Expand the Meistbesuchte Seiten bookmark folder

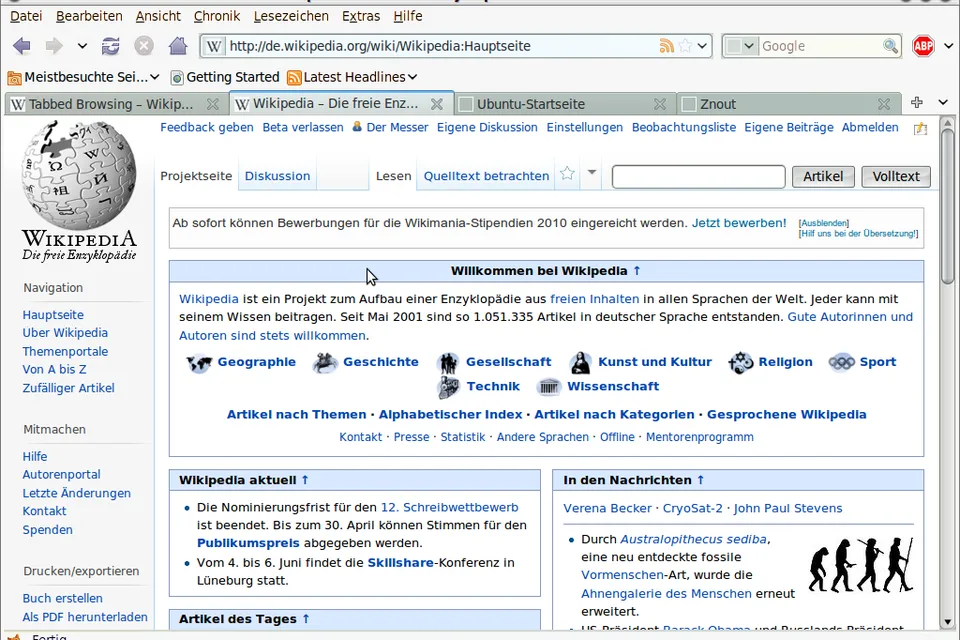83,77
